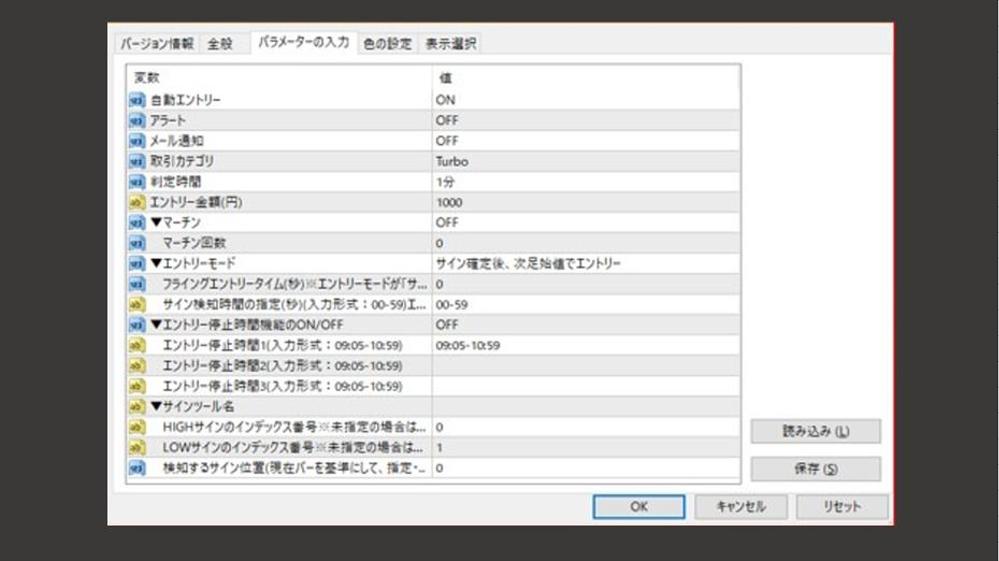Click the icon beside 取引カテゴリ row

click(137, 161)
